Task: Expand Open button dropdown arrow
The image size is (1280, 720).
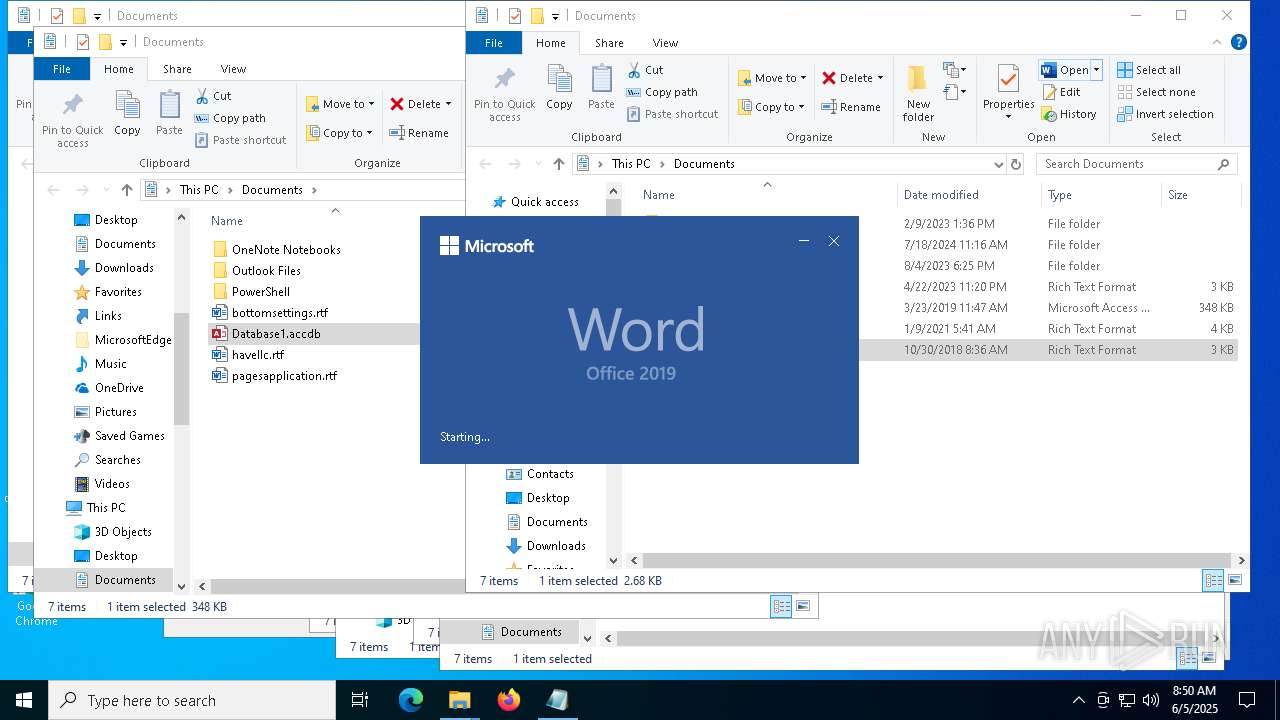Action: coord(1097,70)
